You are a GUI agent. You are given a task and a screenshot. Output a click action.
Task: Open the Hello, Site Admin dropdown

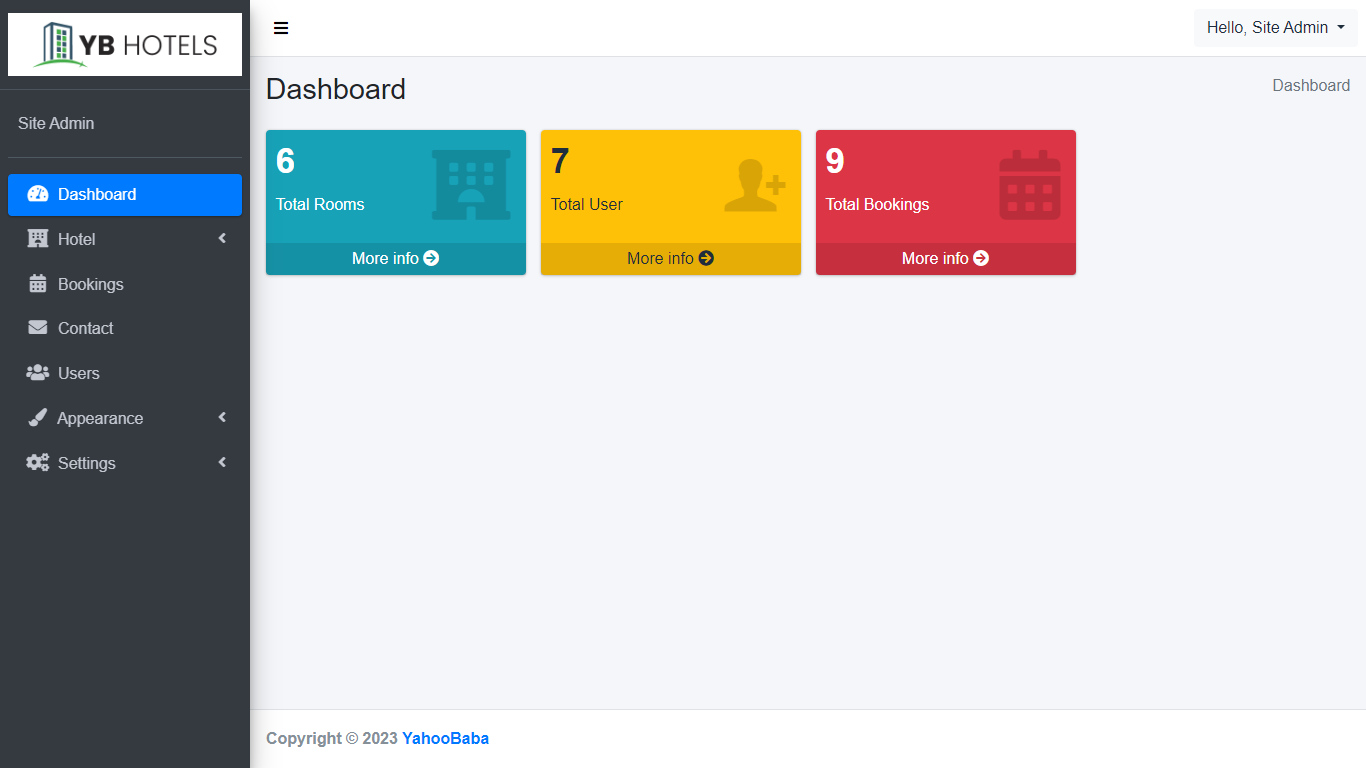point(1275,28)
